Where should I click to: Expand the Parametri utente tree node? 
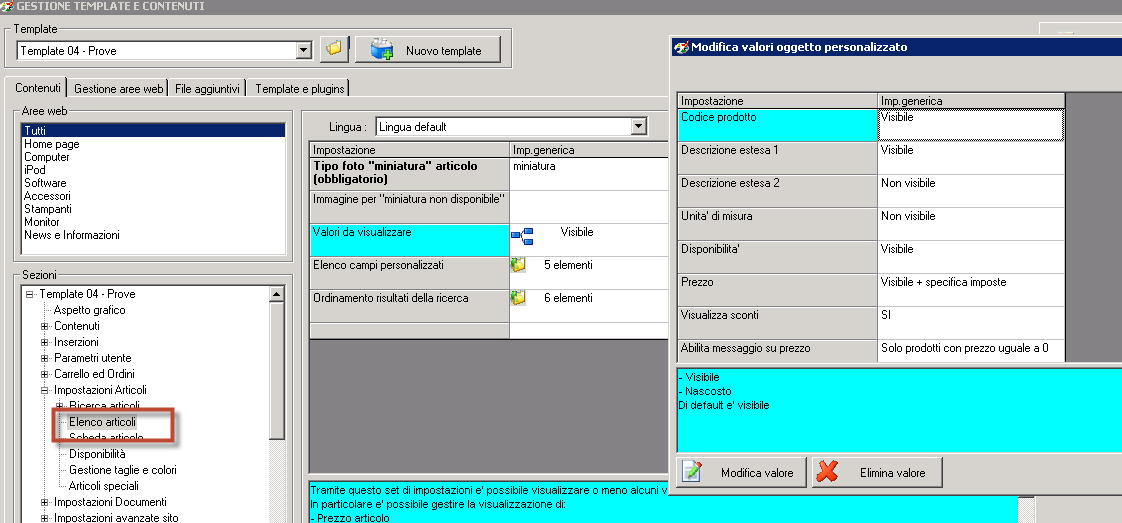tap(44, 358)
